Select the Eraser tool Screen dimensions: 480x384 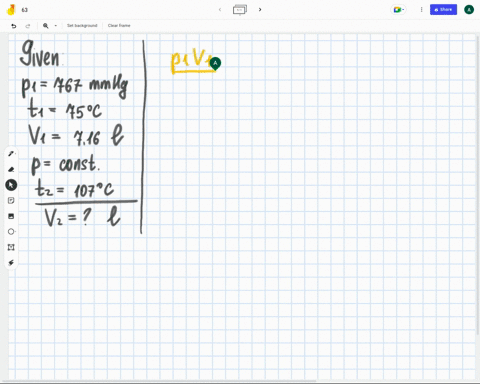coord(11,169)
